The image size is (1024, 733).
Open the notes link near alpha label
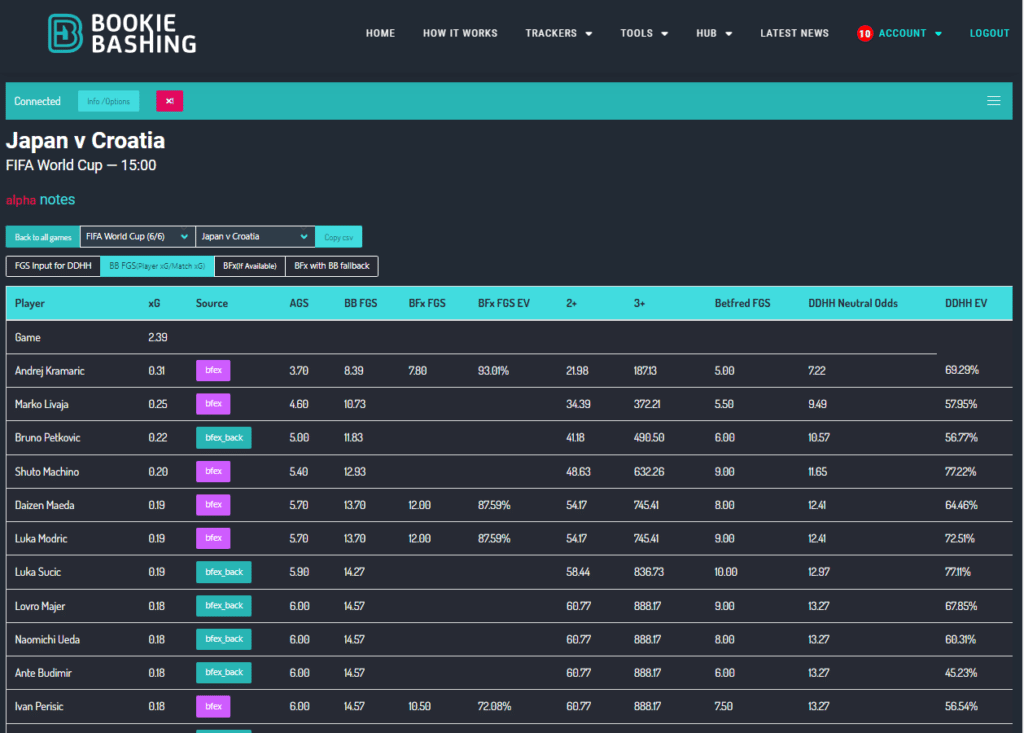[x=58, y=199]
